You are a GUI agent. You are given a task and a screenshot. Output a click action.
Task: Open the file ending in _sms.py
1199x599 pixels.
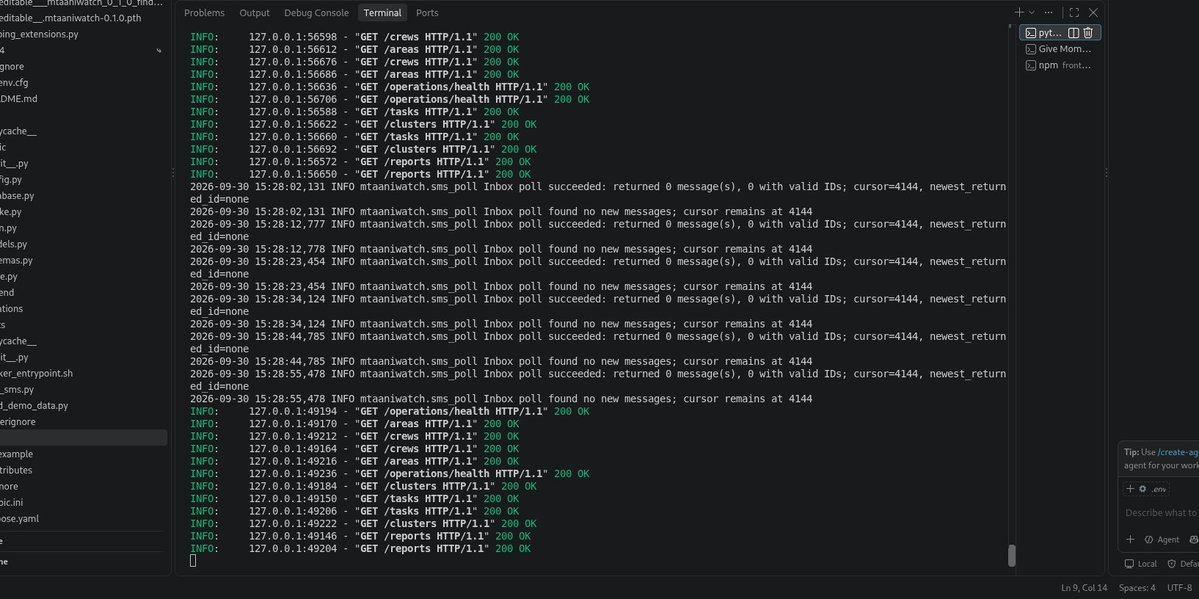83,389
